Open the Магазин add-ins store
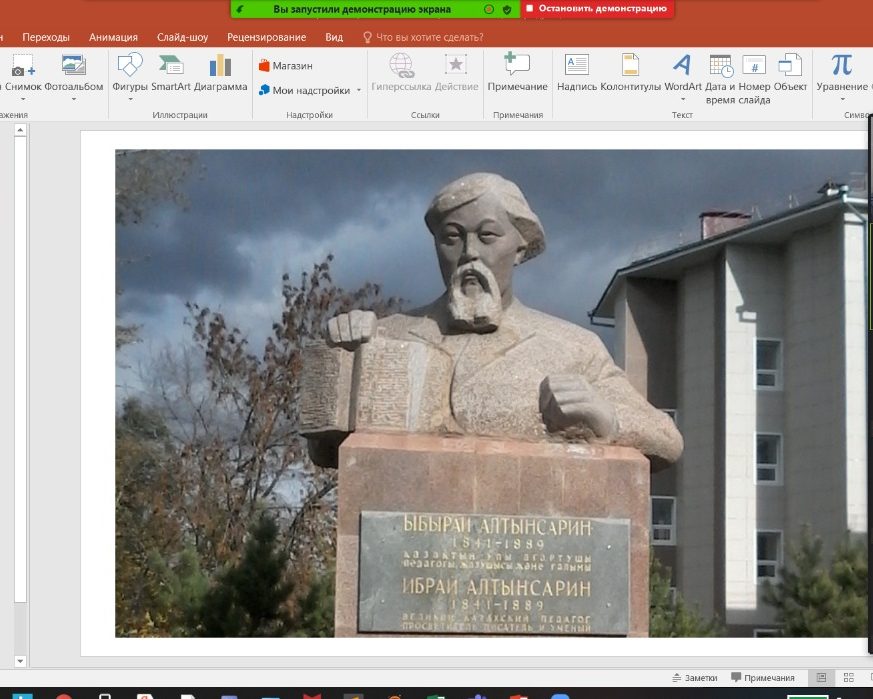 [x=286, y=66]
